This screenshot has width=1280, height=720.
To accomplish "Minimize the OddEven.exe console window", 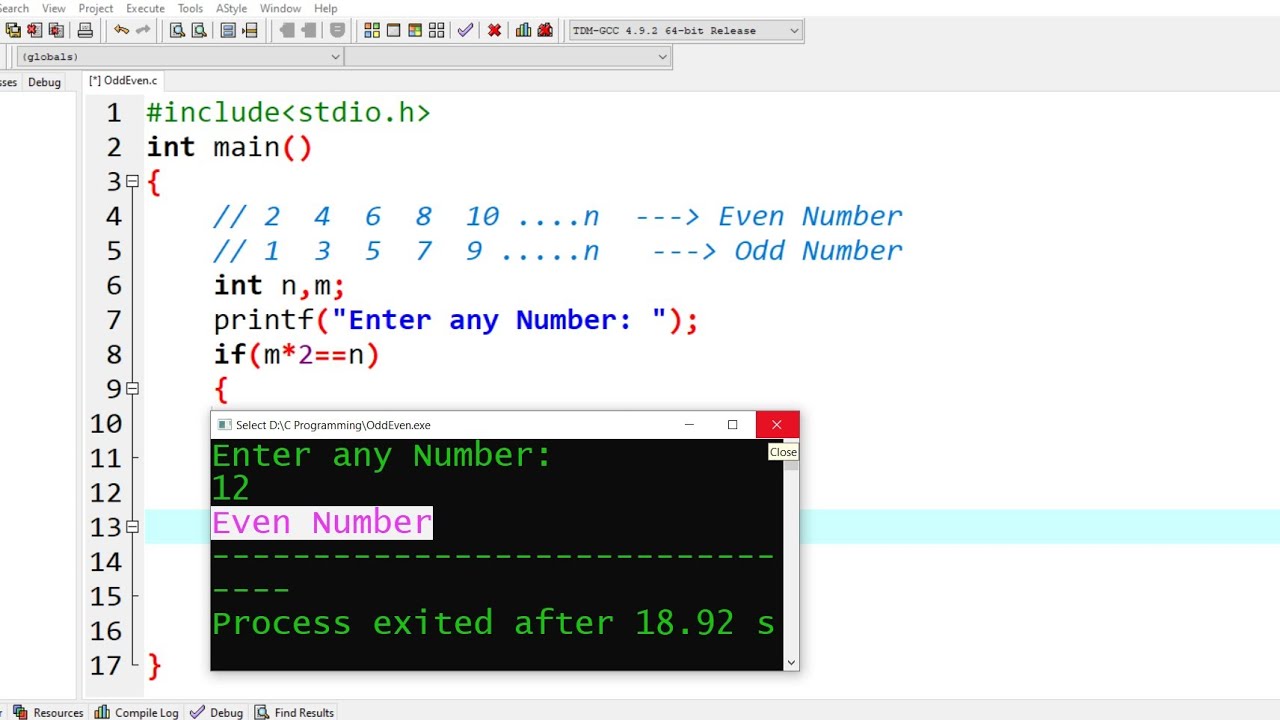I will (x=689, y=425).
